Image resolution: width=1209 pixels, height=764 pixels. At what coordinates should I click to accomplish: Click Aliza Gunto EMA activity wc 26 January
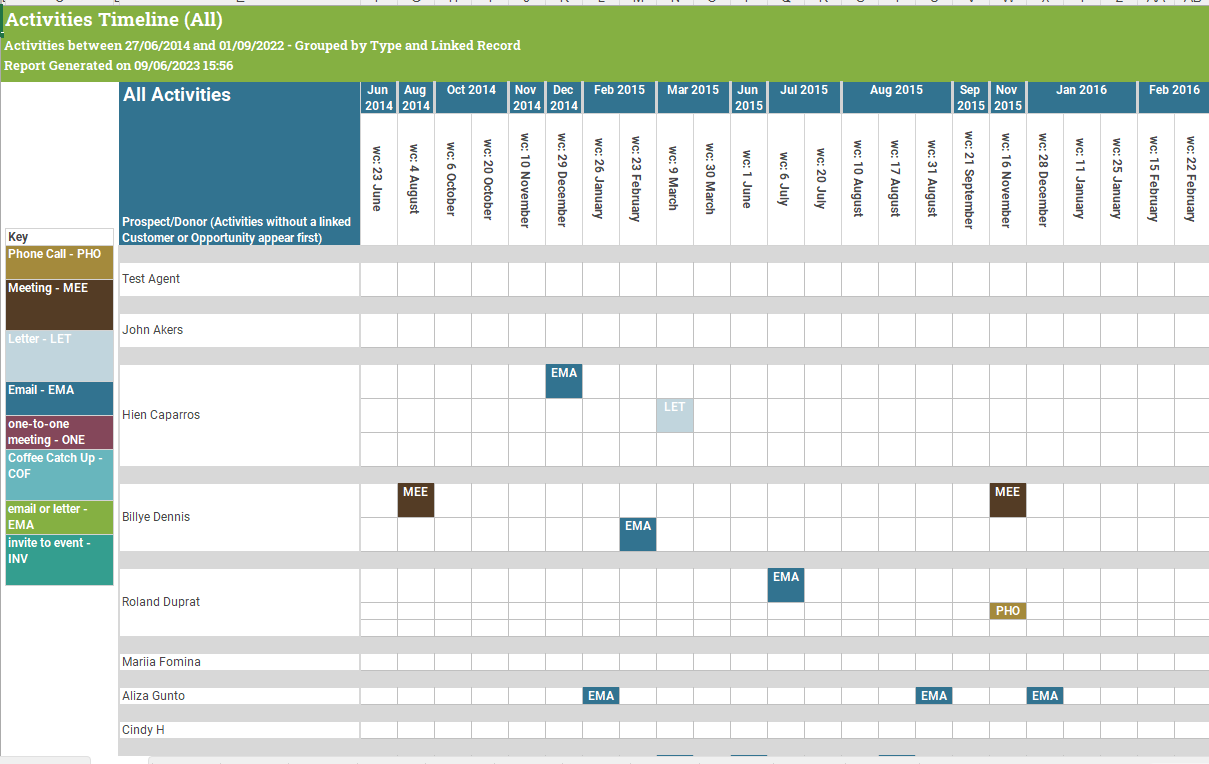pos(601,696)
